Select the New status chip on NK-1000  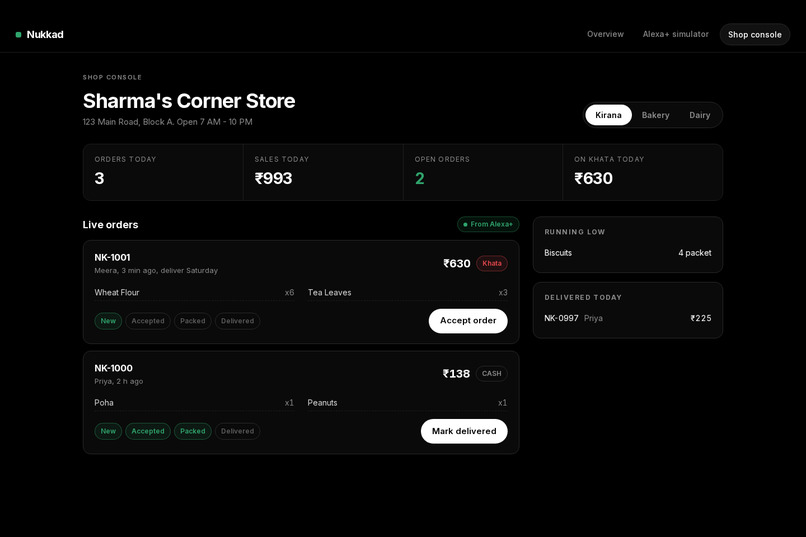point(108,431)
